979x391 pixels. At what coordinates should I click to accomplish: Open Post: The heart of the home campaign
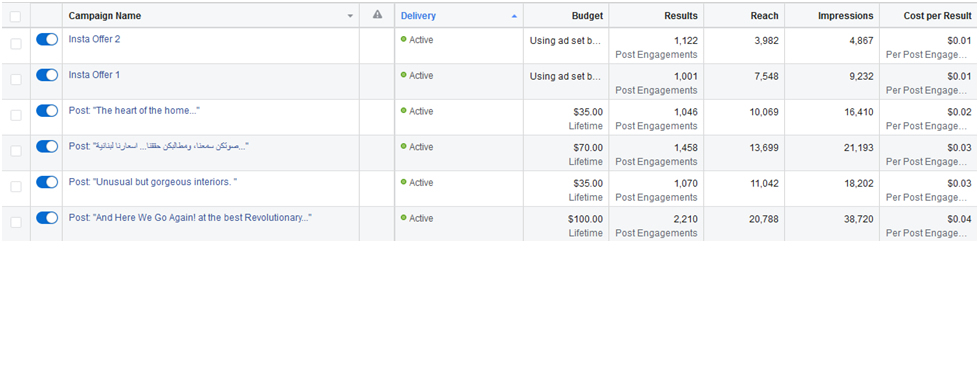(x=134, y=111)
